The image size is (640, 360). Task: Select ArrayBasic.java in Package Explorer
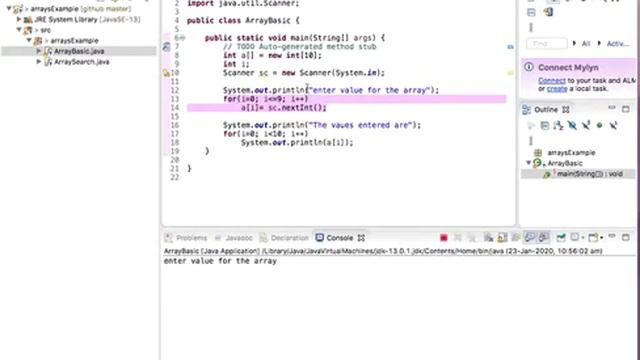click(x=79, y=51)
